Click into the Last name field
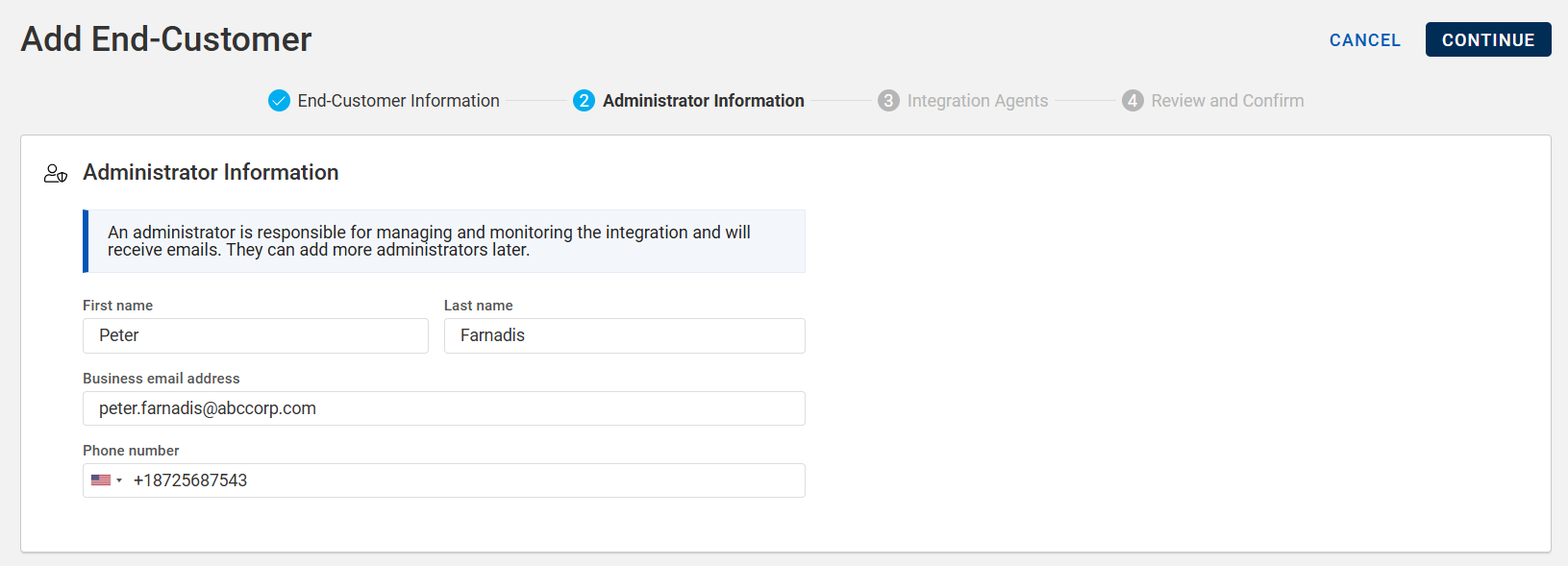The height and width of the screenshot is (566, 1568). coord(624,335)
